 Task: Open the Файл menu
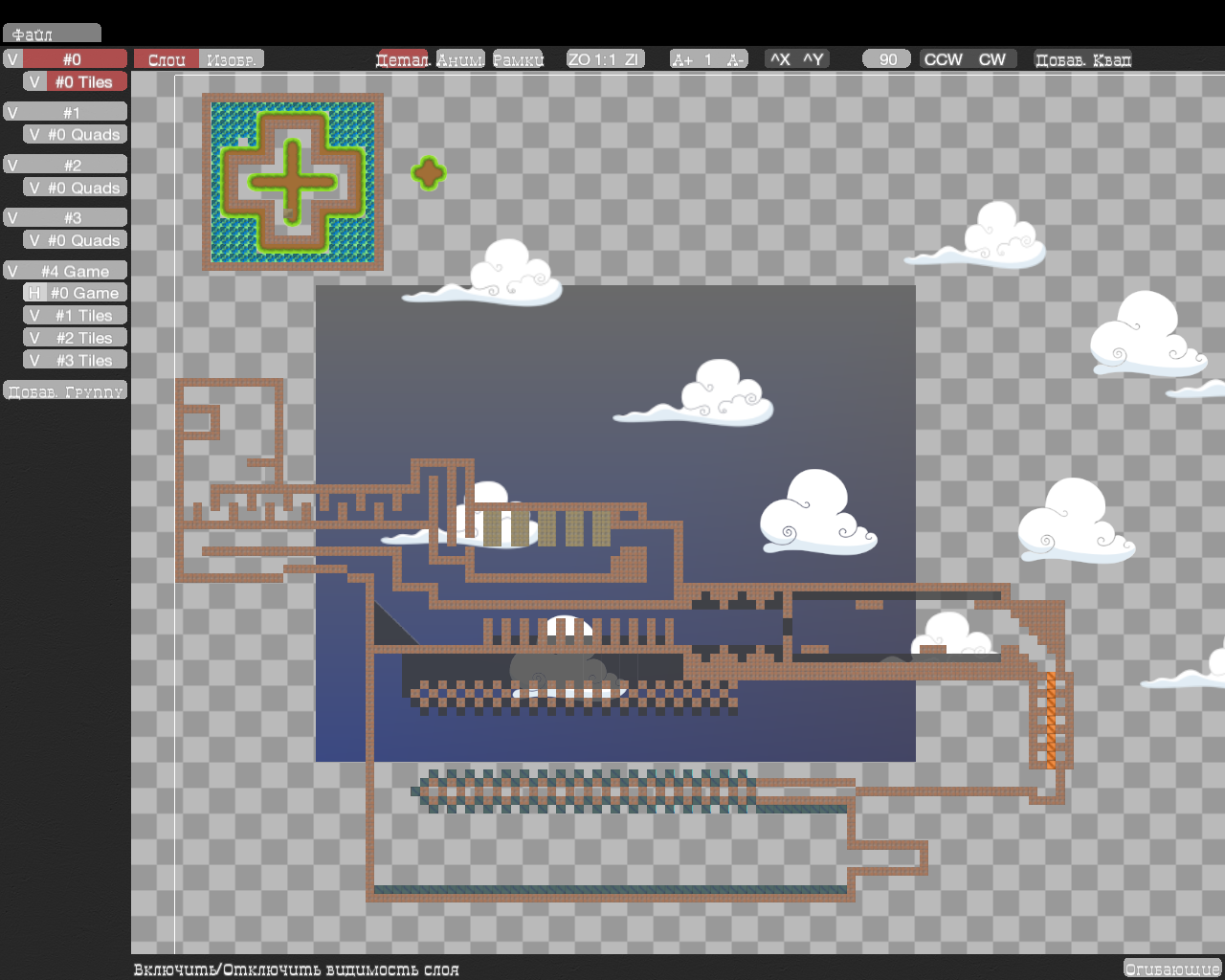(52, 33)
